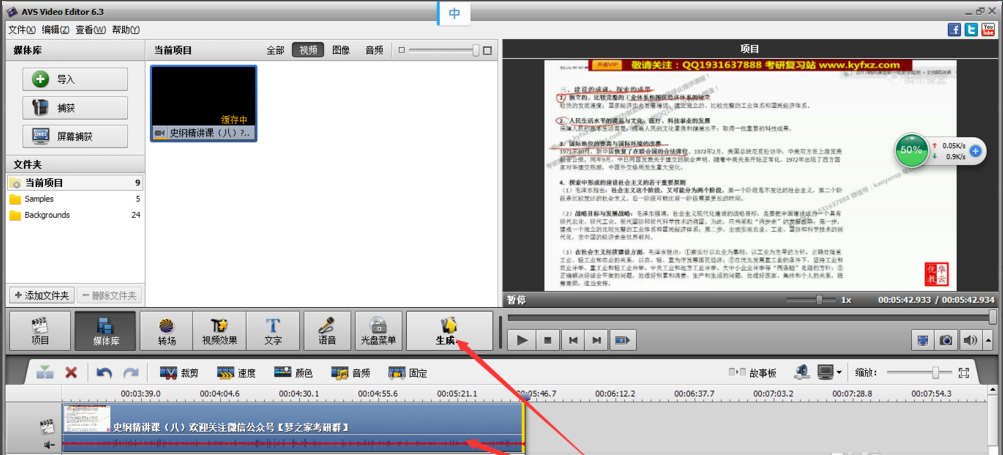Open the Twitter icon in top right
The width and height of the screenshot is (1003, 455).
972,29
